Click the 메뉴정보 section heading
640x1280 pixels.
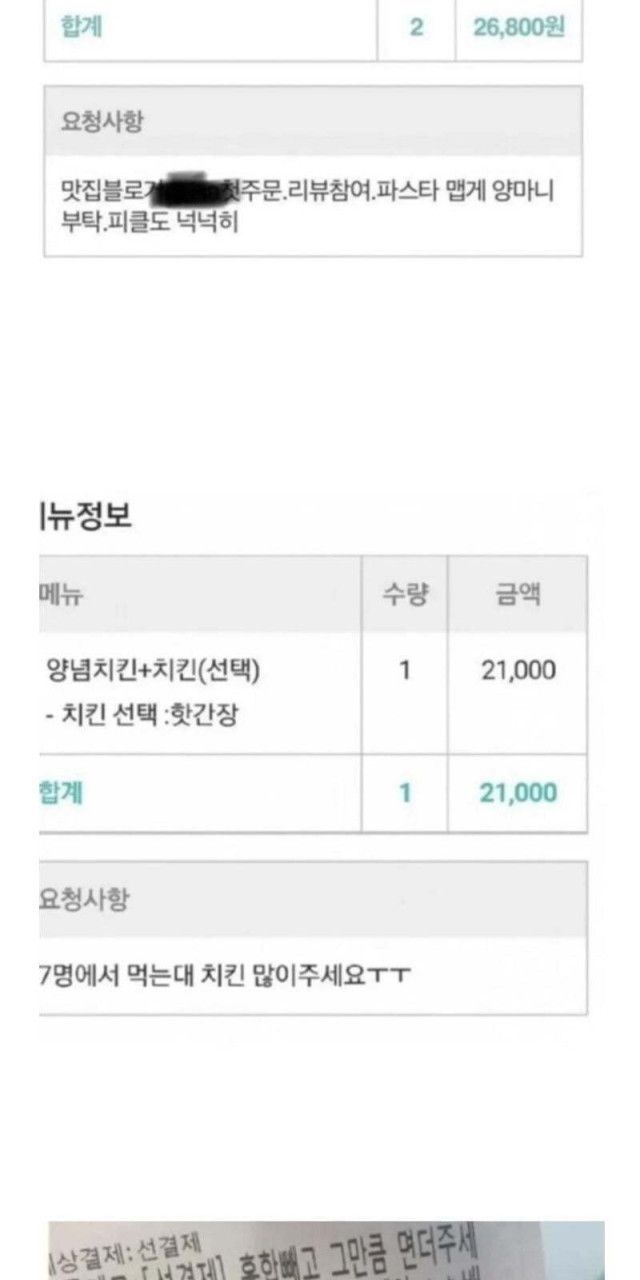(86, 516)
